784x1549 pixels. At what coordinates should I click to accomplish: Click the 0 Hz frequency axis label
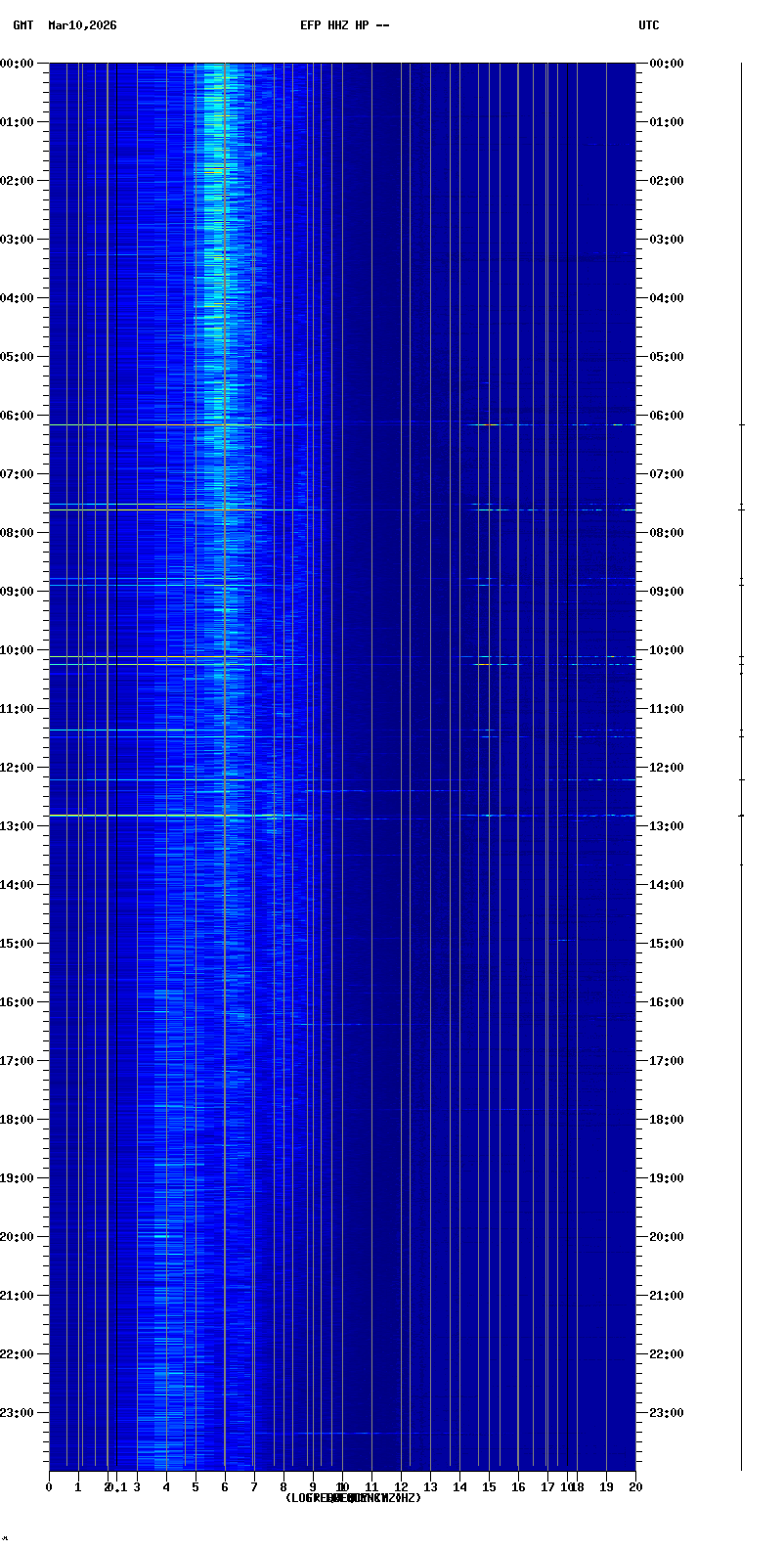[49, 1487]
